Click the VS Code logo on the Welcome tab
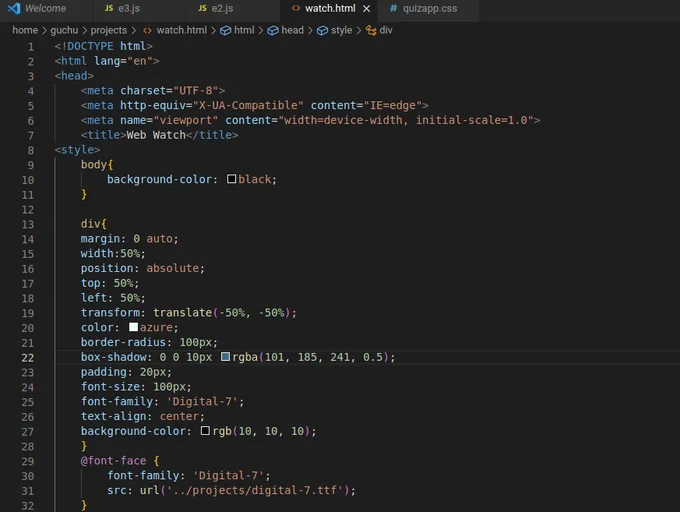This screenshot has height=512, width=680. [x=14, y=8]
